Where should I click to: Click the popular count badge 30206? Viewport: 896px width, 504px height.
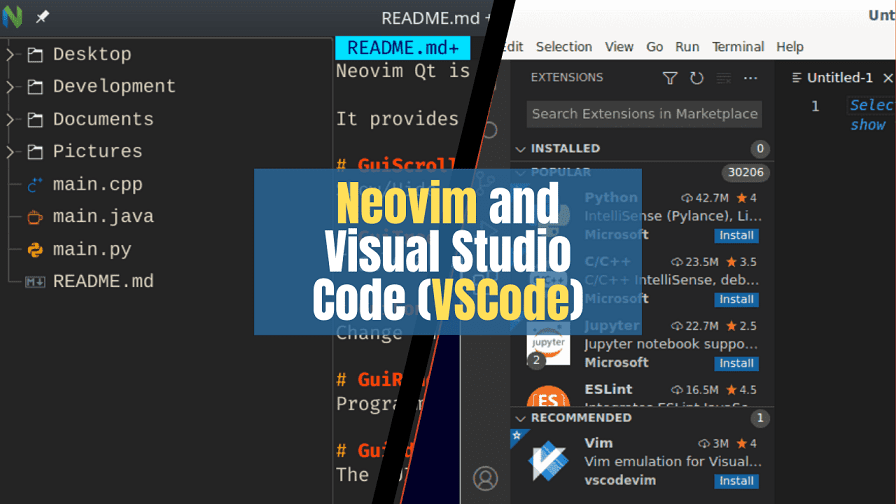[x=745, y=173]
